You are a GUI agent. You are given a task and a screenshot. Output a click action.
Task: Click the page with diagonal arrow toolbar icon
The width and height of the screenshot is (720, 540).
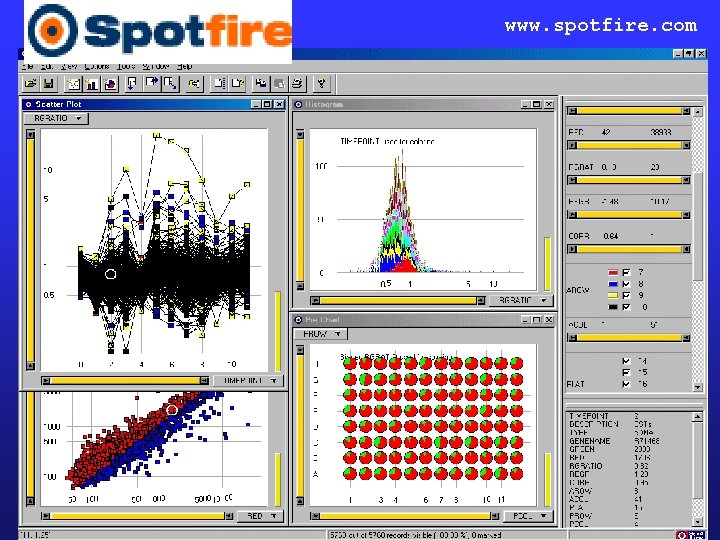point(170,84)
